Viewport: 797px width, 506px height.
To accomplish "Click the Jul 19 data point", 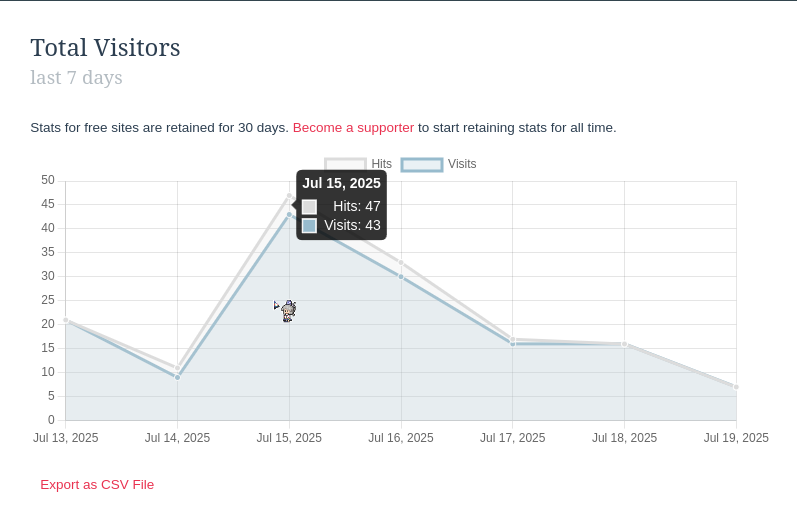I will pos(736,387).
